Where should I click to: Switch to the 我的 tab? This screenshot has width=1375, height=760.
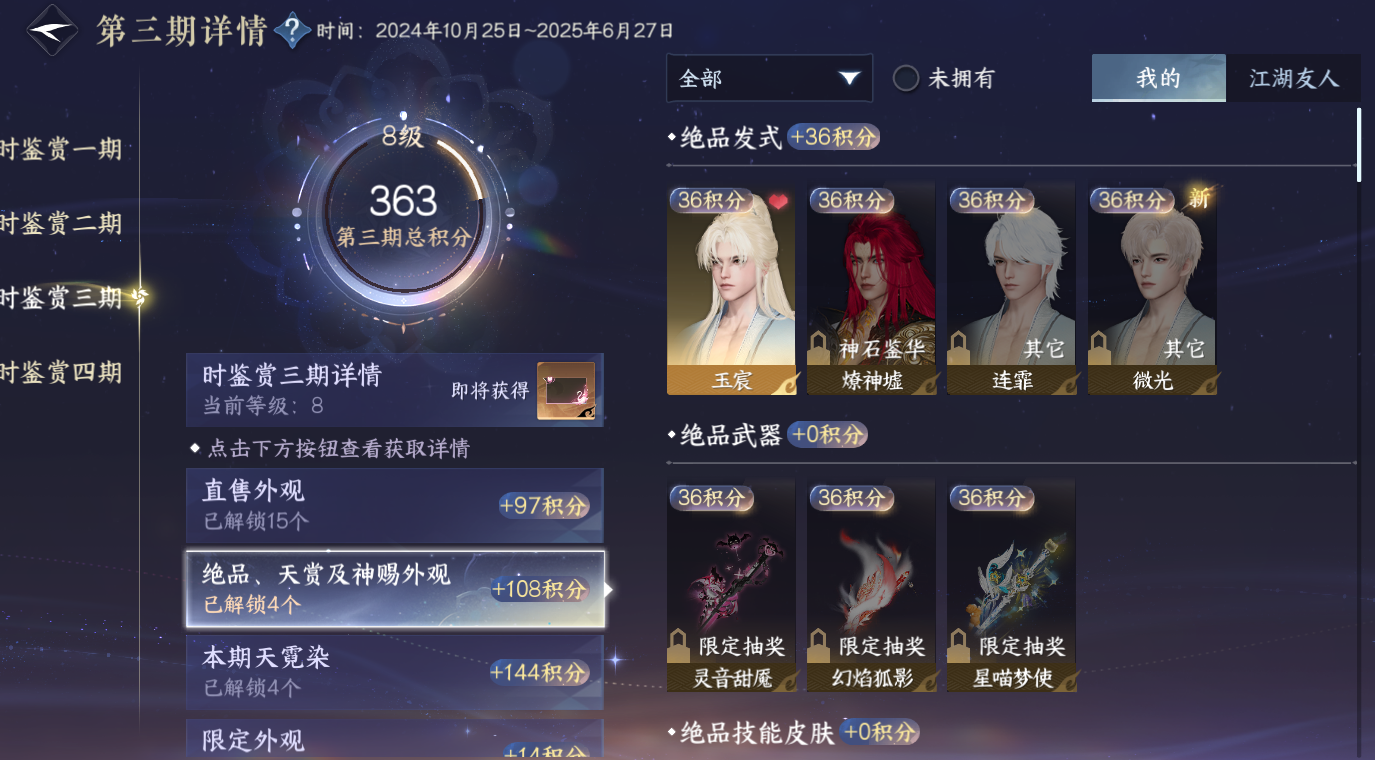point(1159,78)
